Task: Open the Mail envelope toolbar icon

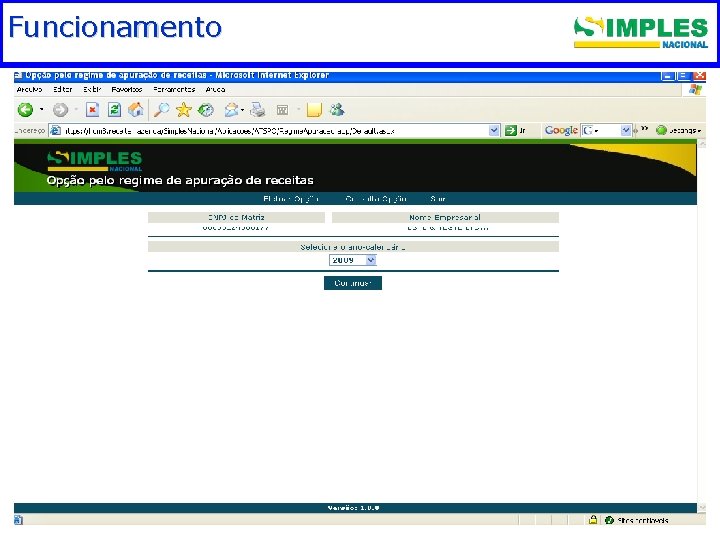Action: pos(231,110)
